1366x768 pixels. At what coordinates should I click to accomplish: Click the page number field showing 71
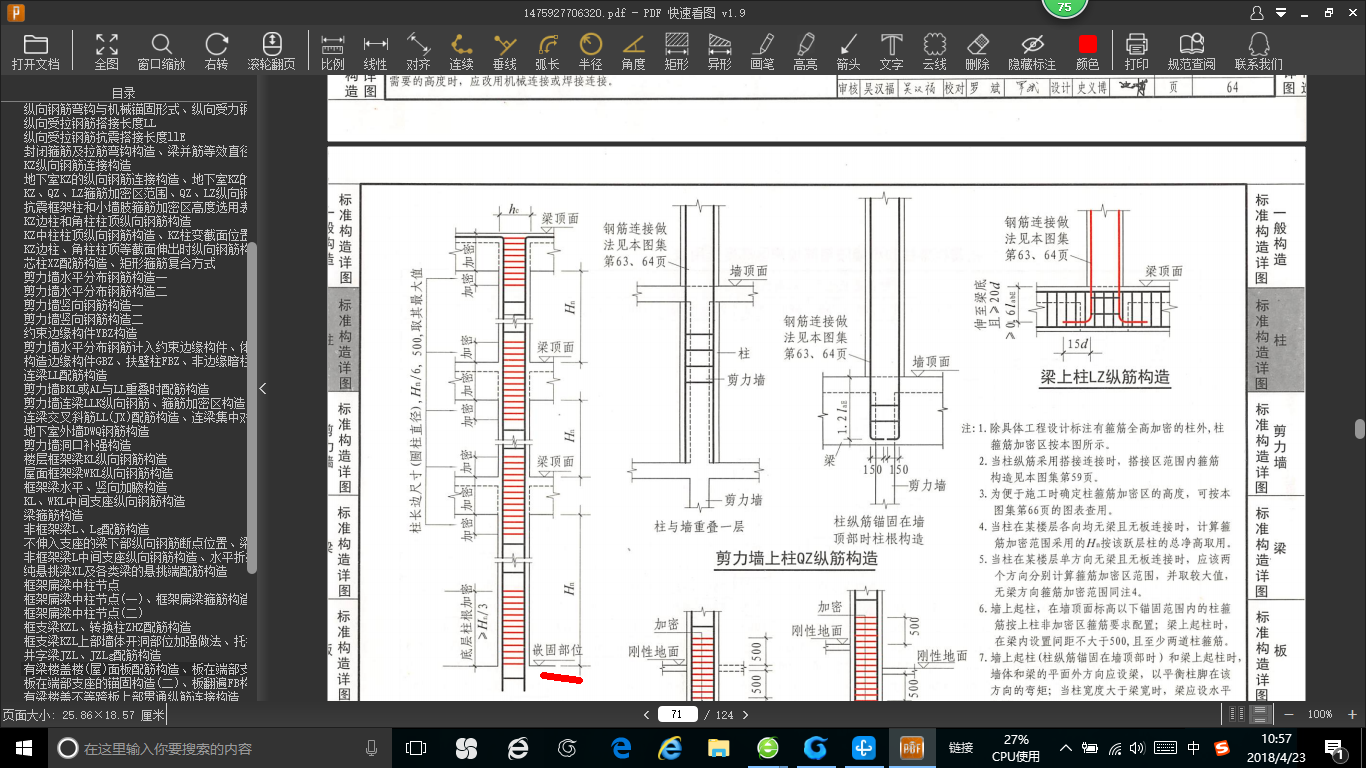(677, 714)
